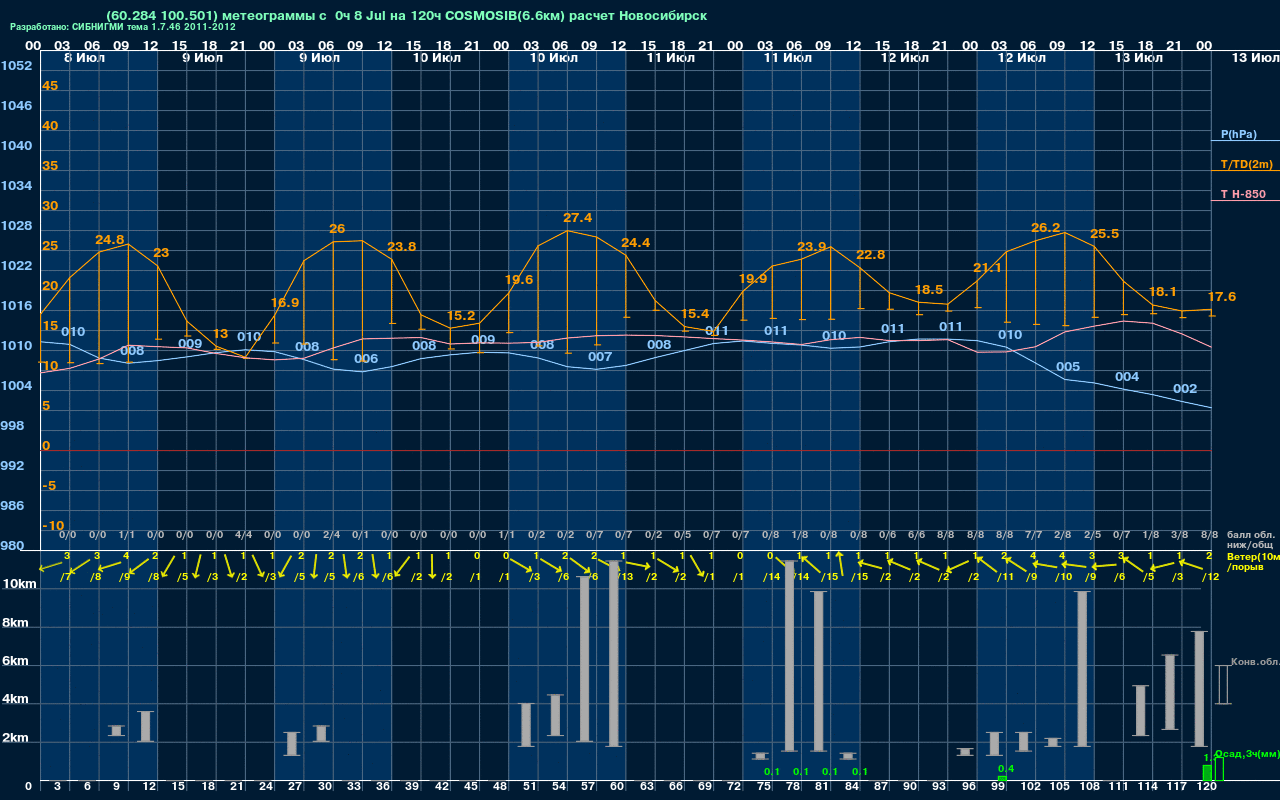Select the 17.6 final temperature label

1222,297
